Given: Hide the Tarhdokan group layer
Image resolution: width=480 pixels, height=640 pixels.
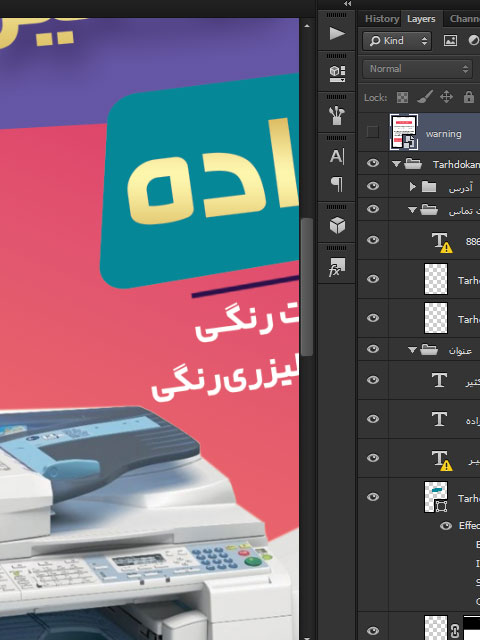Looking at the screenshot, I should click(373, 163).
